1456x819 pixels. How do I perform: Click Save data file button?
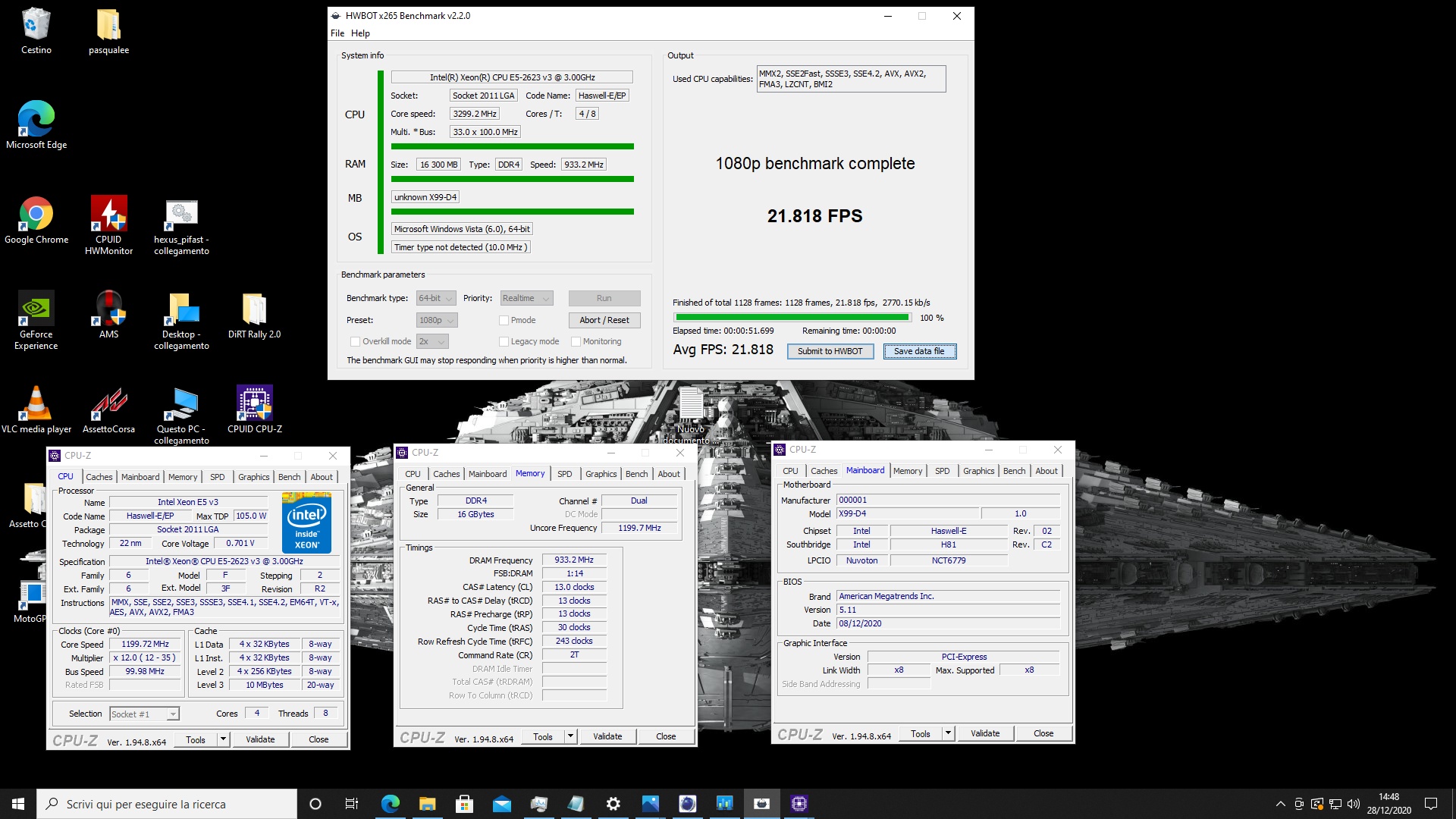919,351
